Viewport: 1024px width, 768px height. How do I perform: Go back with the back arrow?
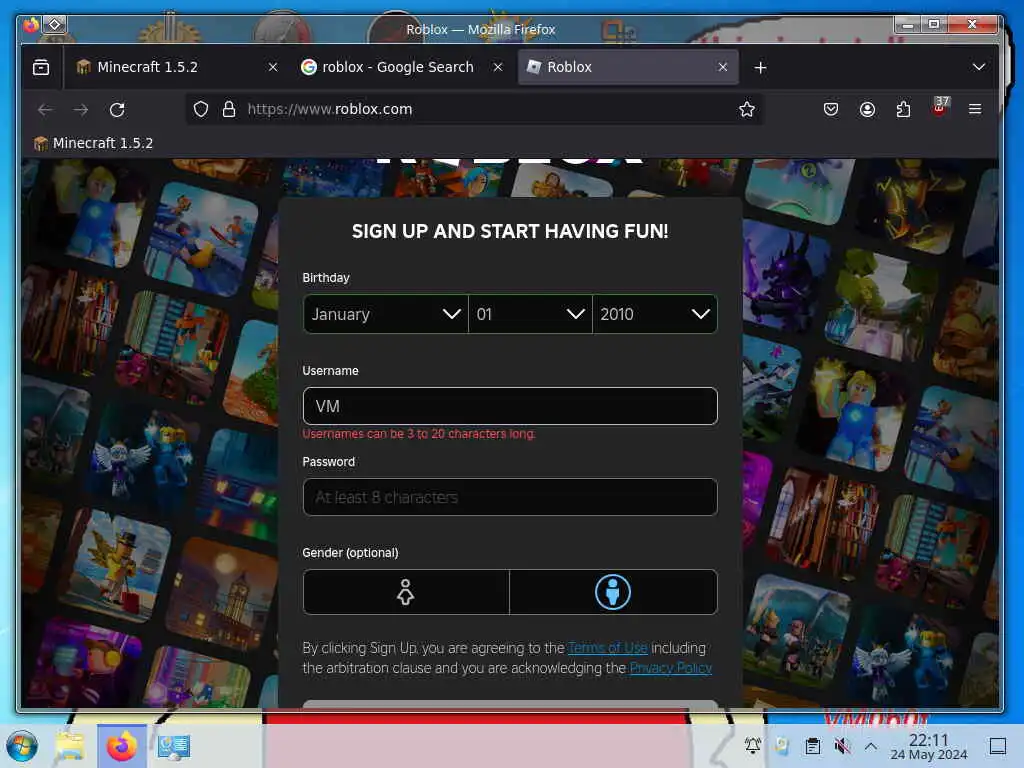[45, 110]
